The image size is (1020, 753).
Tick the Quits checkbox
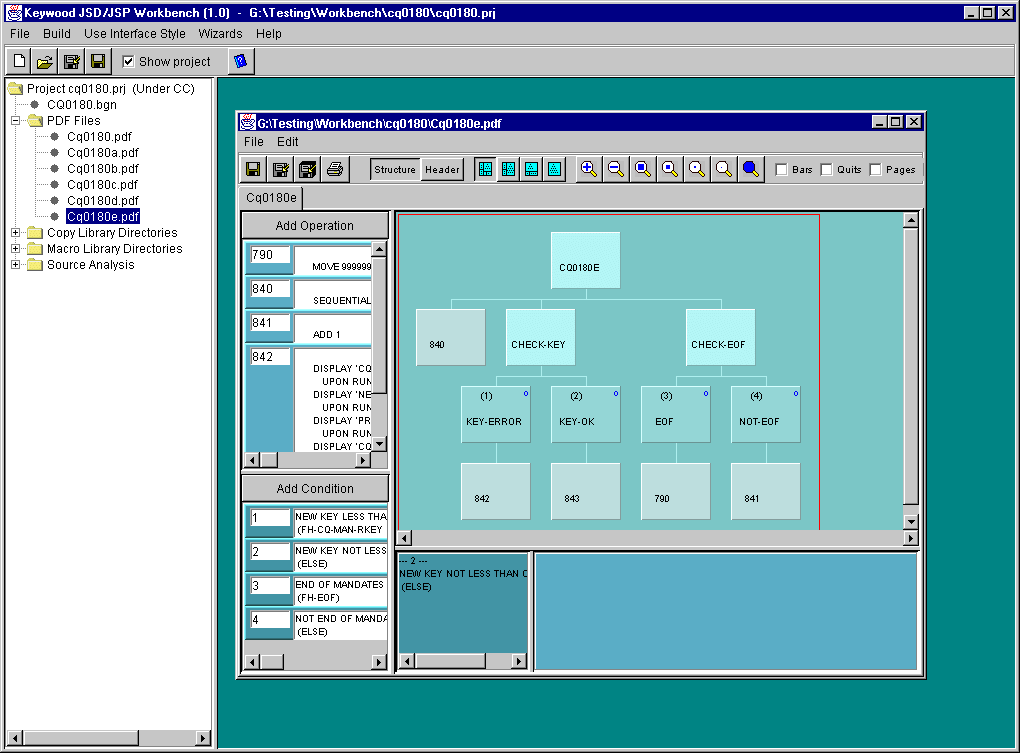click(x=827, y=170)
